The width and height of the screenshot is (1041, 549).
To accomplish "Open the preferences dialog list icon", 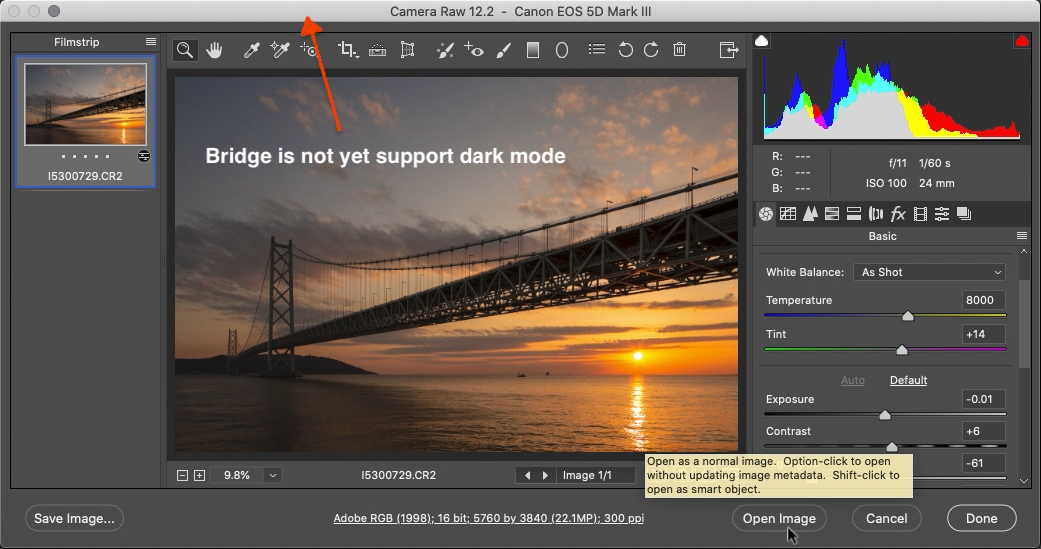I will click(597, 49).
